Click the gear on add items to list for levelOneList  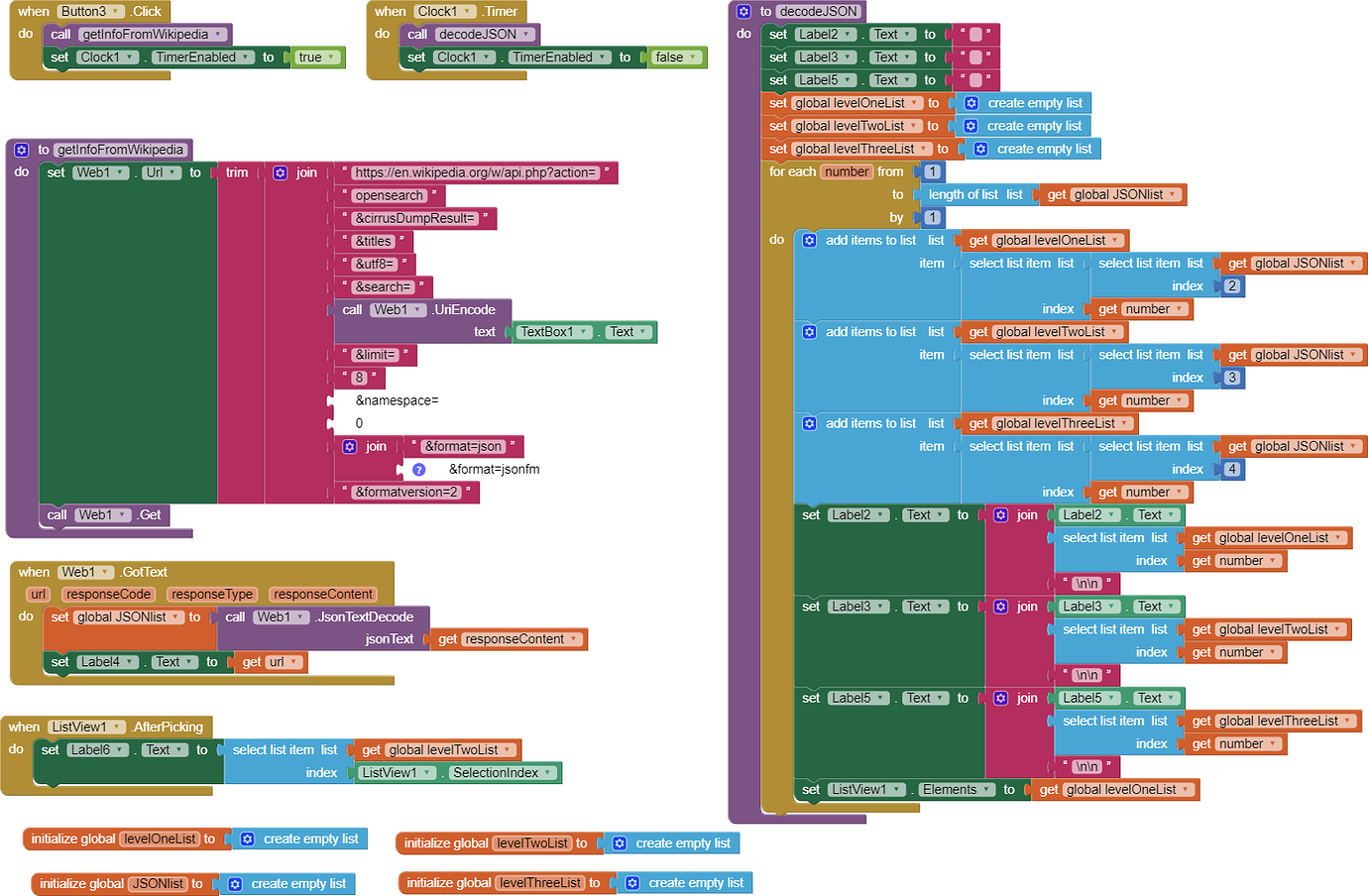tap(810, 240)
